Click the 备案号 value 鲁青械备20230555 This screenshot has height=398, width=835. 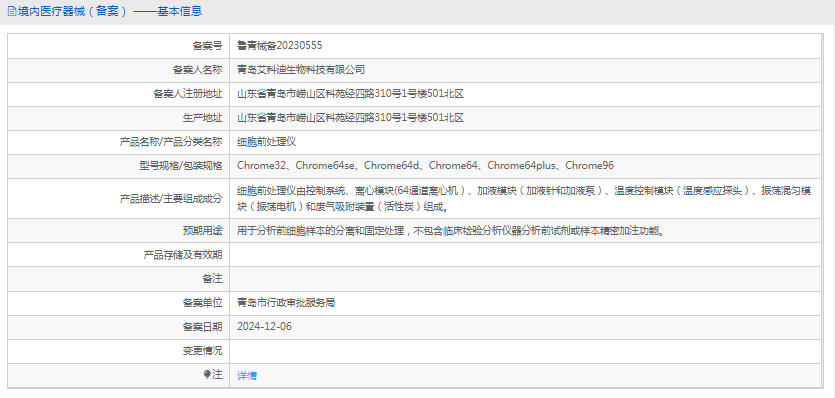[x=280, y=46]
